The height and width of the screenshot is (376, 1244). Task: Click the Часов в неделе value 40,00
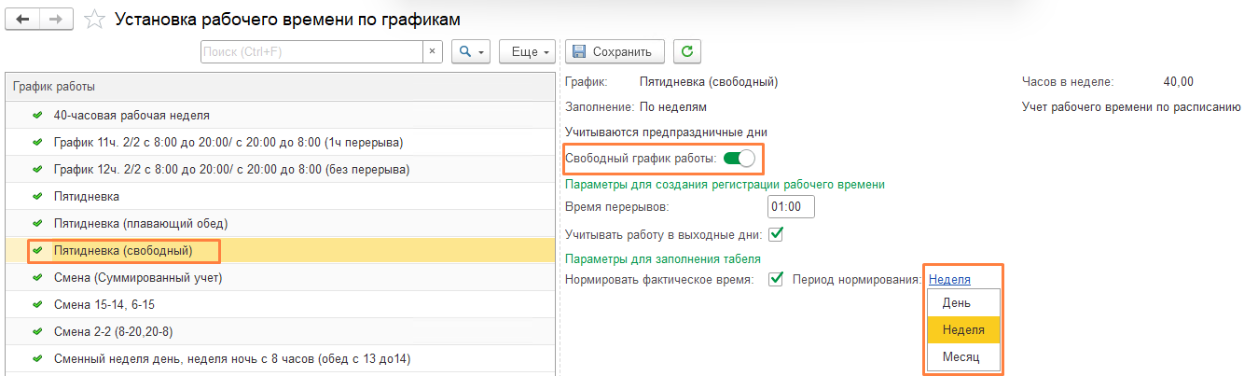pyautogui.click(x=1178, y=82)
